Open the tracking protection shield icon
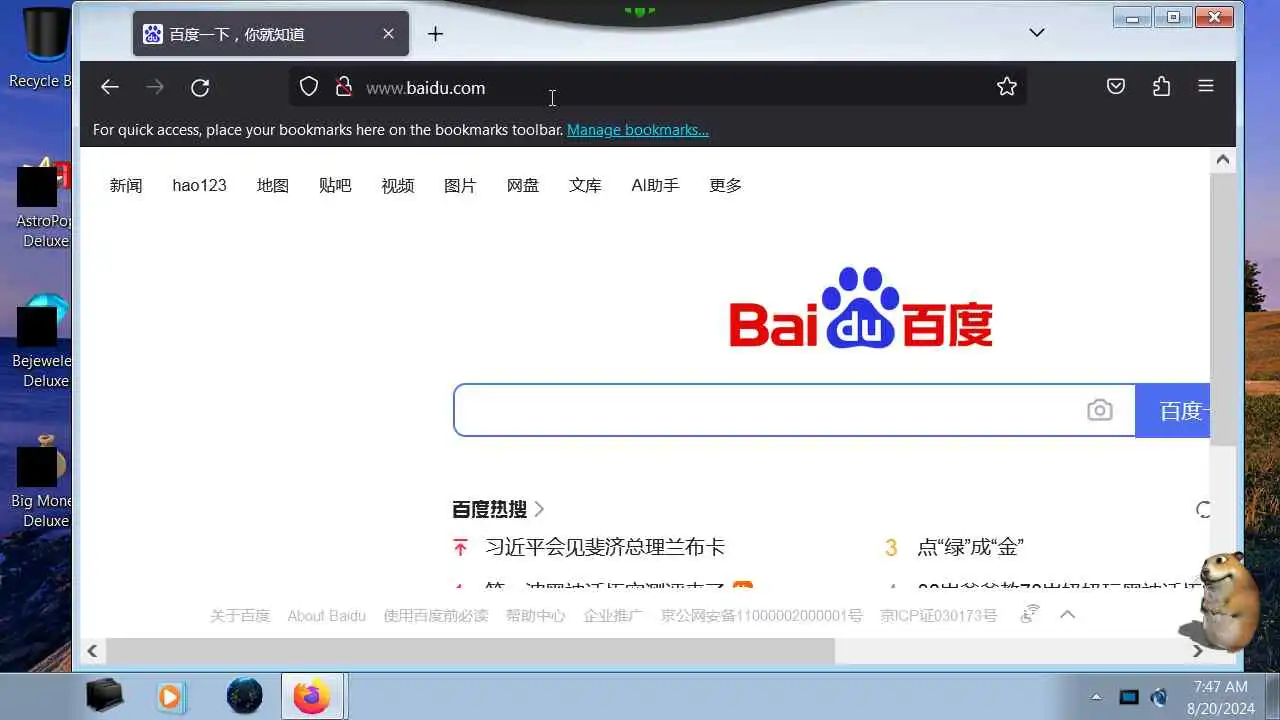The image size is (1280, 720). coord(309,87)
